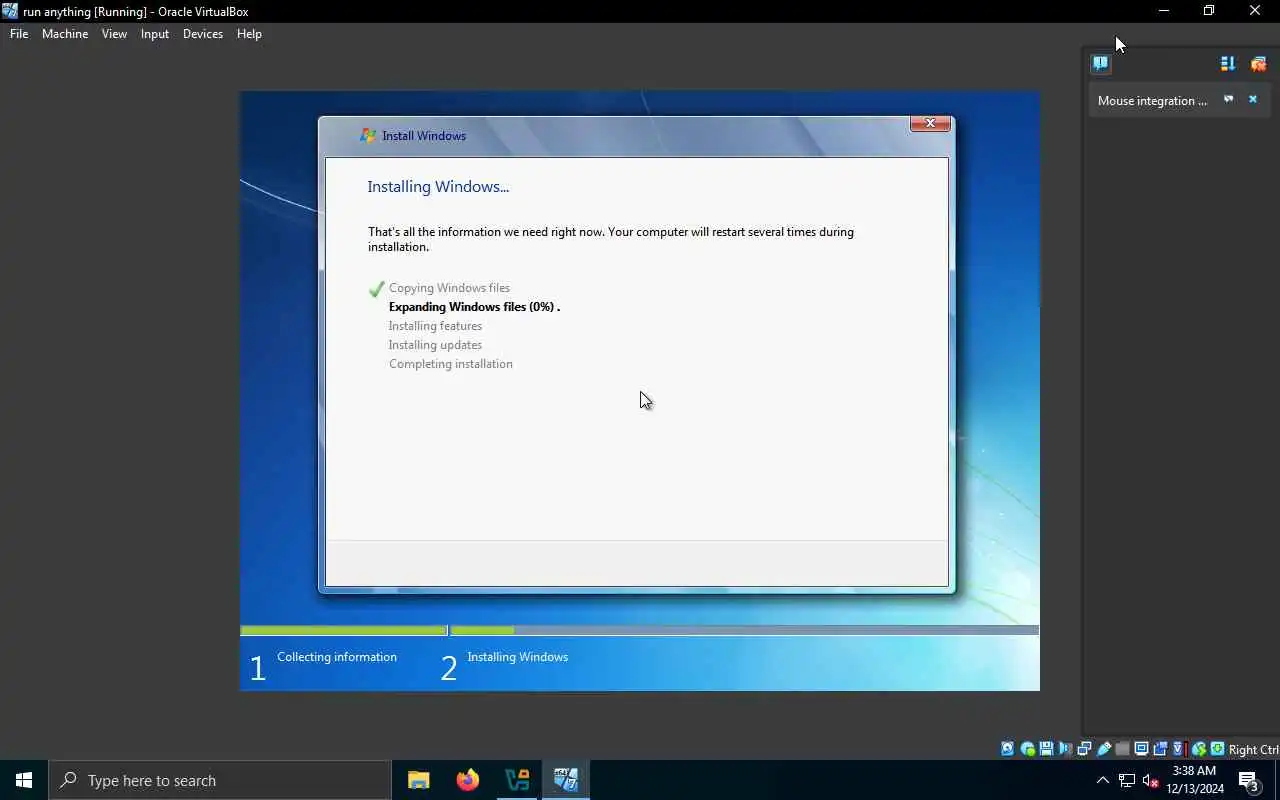Click stage 1 'Collecting information' label
The image size is (1280, 800).
(x=337, y=656)
